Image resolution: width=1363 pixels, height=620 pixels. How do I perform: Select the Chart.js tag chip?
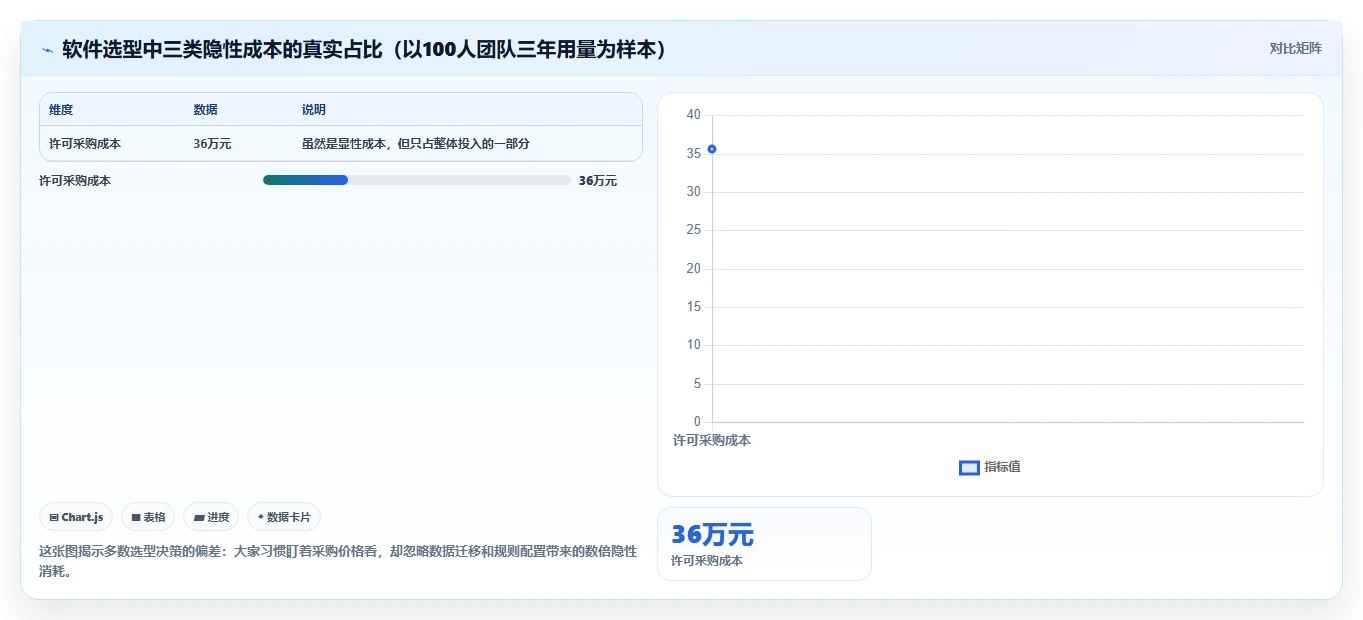[76, 517]
